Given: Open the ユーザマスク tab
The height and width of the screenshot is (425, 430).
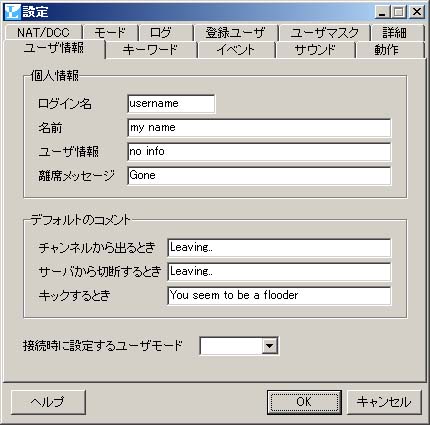Looking at the screenshot, I should [324, 33].
